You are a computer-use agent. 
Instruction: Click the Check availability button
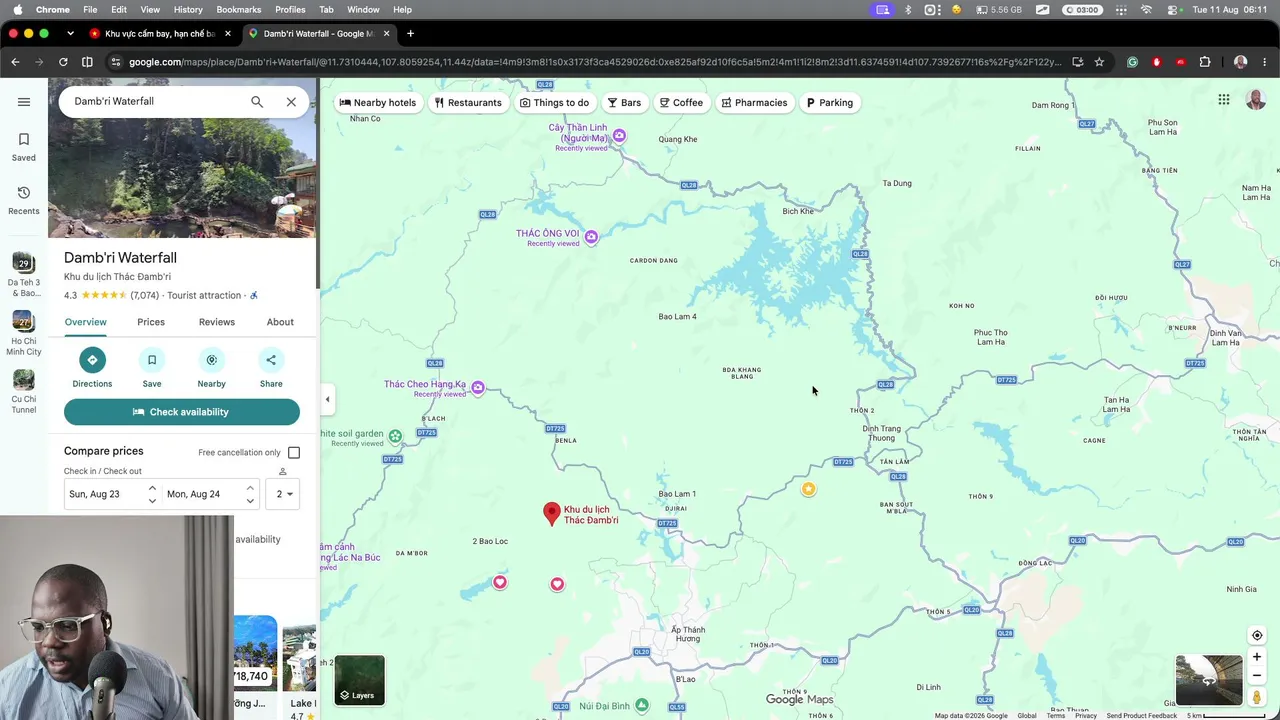pyautogui.click(x=182, y=412)
